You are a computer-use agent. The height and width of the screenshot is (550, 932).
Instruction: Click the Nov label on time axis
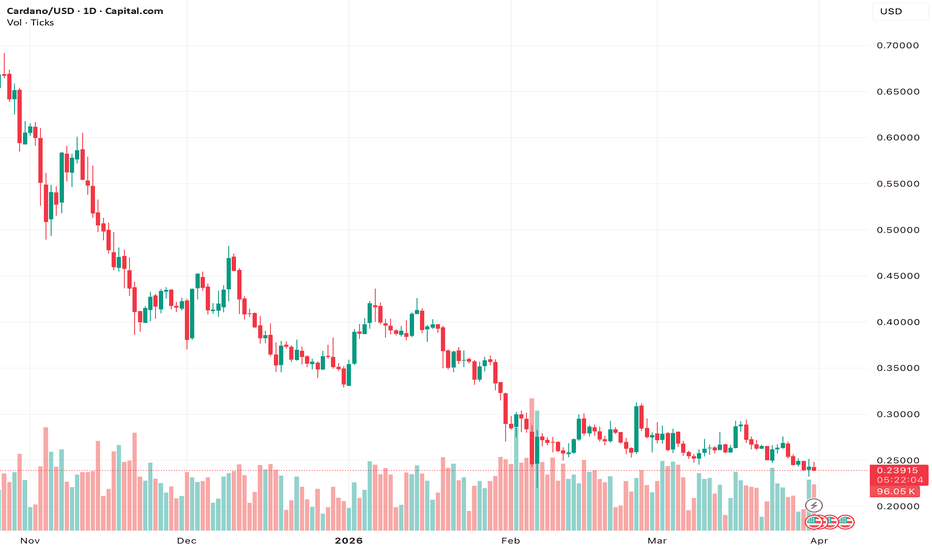click(x=31, y=540)
